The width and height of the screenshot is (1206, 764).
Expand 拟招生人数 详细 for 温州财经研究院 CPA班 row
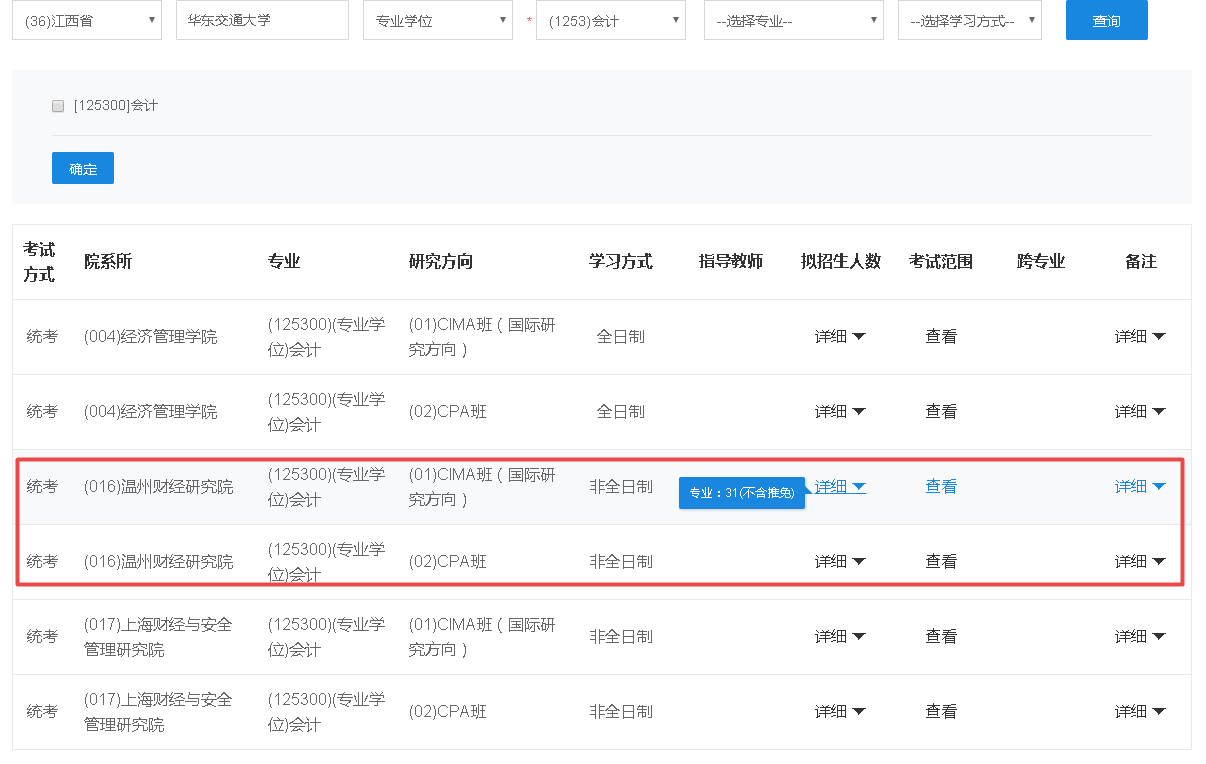[x=840, y=562]
